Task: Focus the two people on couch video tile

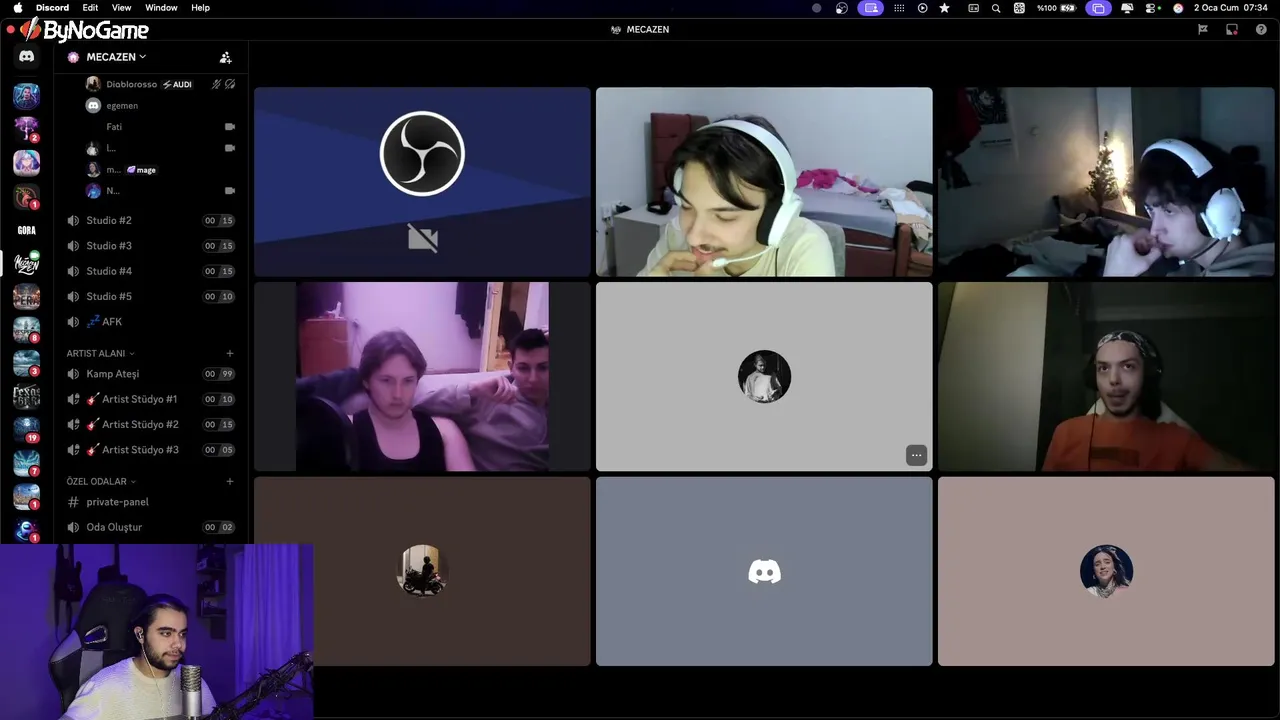Action: click(x=422, y=376)
